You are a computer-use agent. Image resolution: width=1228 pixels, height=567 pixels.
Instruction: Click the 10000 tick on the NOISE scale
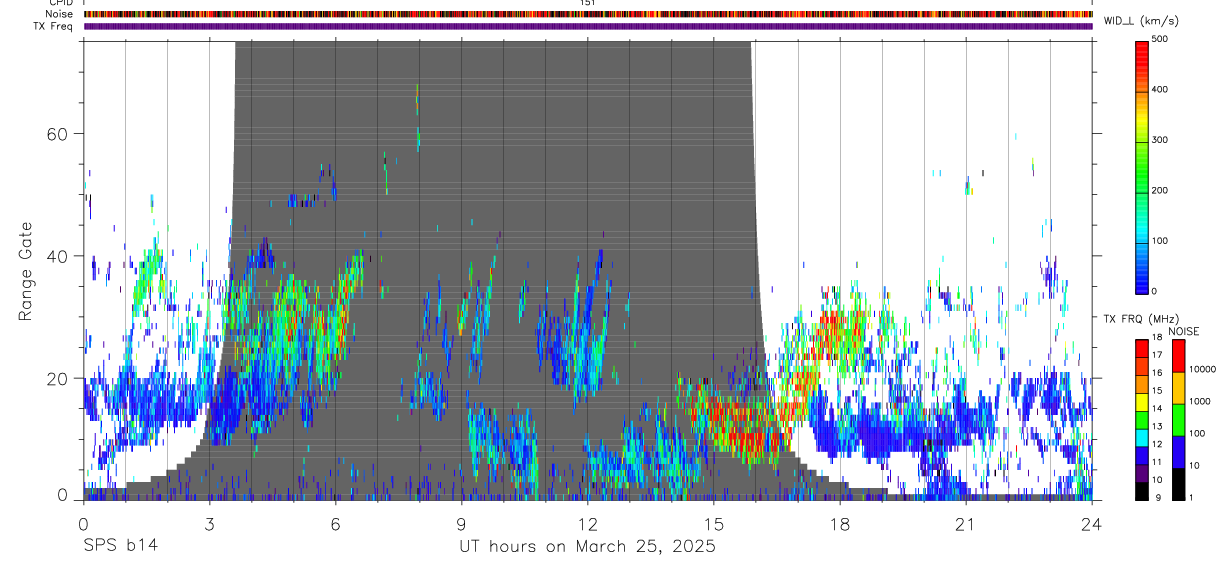pos(1203,370)
